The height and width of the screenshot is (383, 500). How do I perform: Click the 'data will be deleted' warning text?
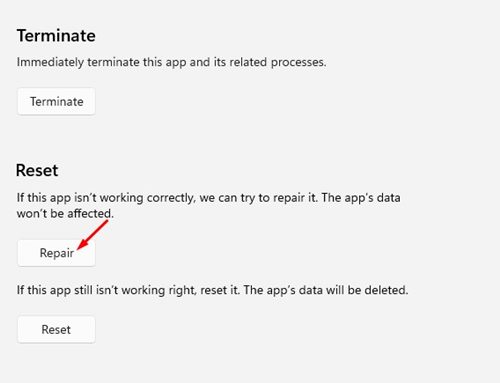(x=353, y=290)
